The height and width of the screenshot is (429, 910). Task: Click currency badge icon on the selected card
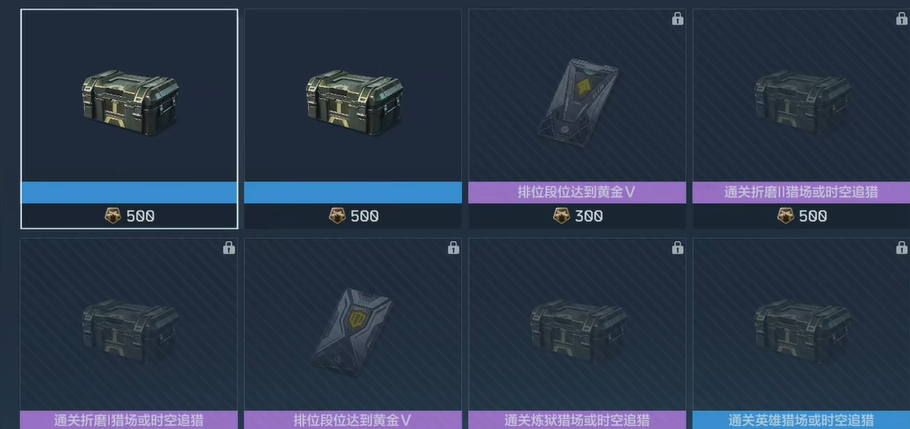[113, 216]
